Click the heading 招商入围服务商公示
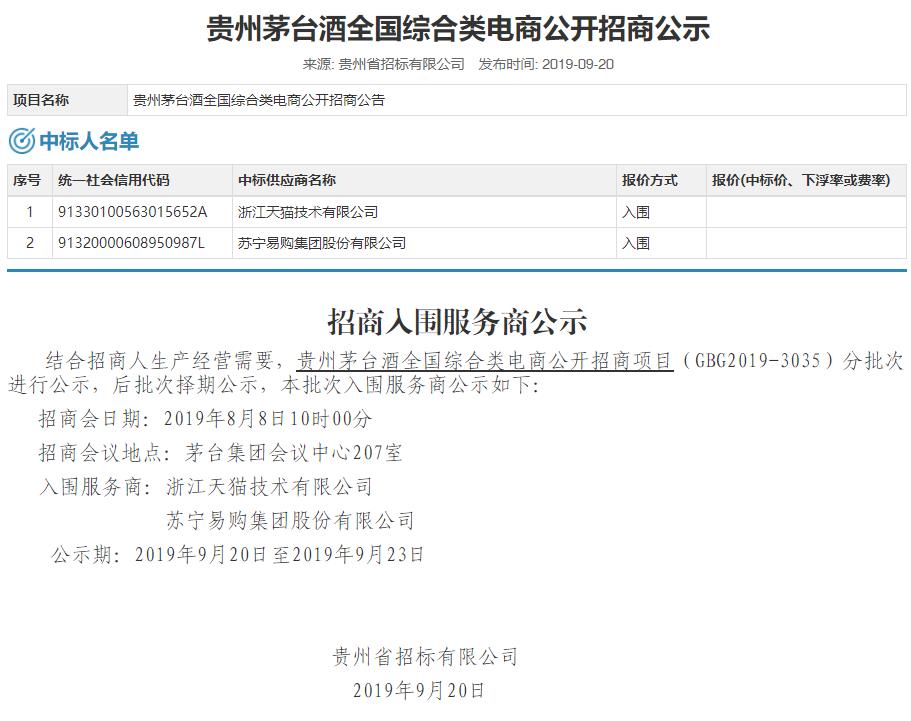Screen dimensions: 911x721 point(457,321)
